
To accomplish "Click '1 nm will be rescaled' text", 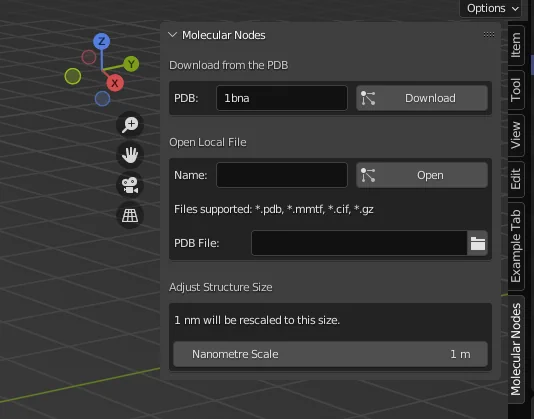I will (257, 320).
